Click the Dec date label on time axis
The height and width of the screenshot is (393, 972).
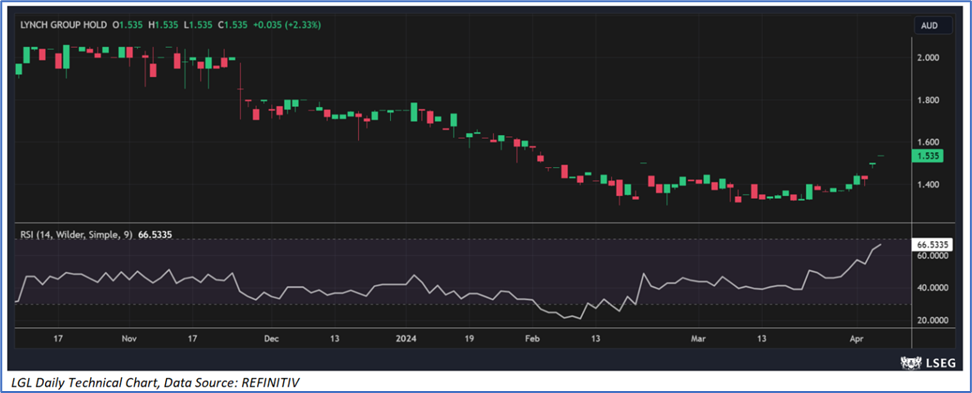(272, 339)
